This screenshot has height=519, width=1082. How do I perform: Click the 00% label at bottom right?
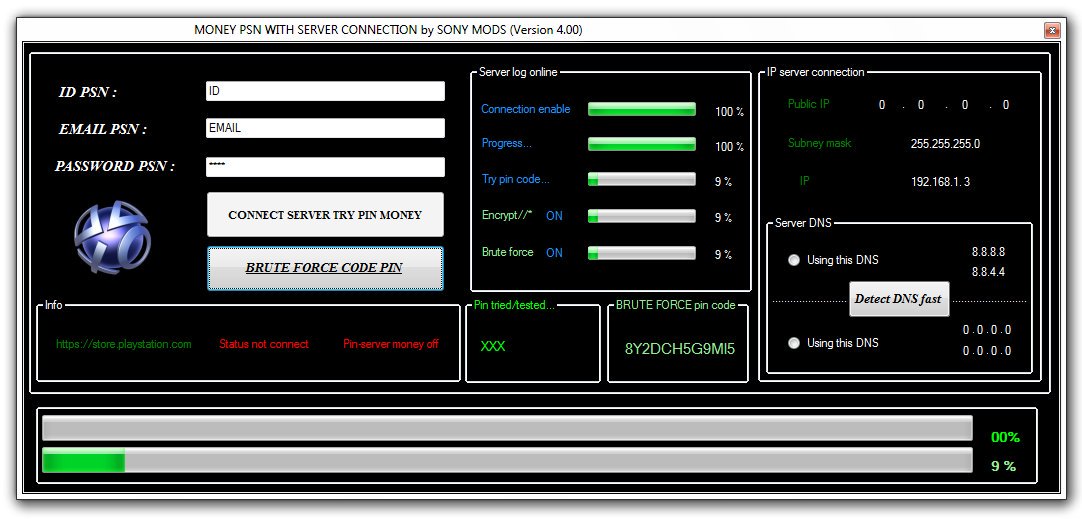click(1005, 438)
